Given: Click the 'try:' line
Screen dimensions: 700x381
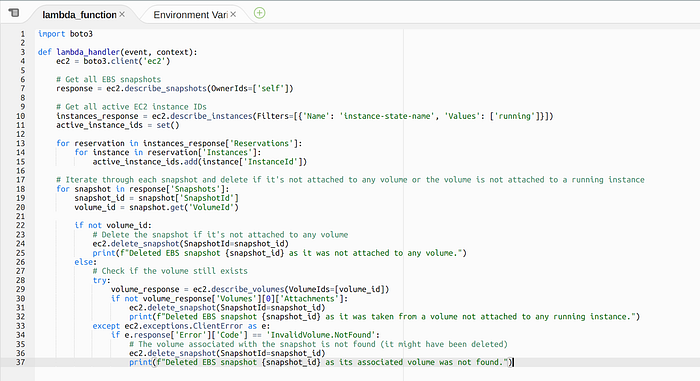Looking at the screenshot, I should coord(102,281).
